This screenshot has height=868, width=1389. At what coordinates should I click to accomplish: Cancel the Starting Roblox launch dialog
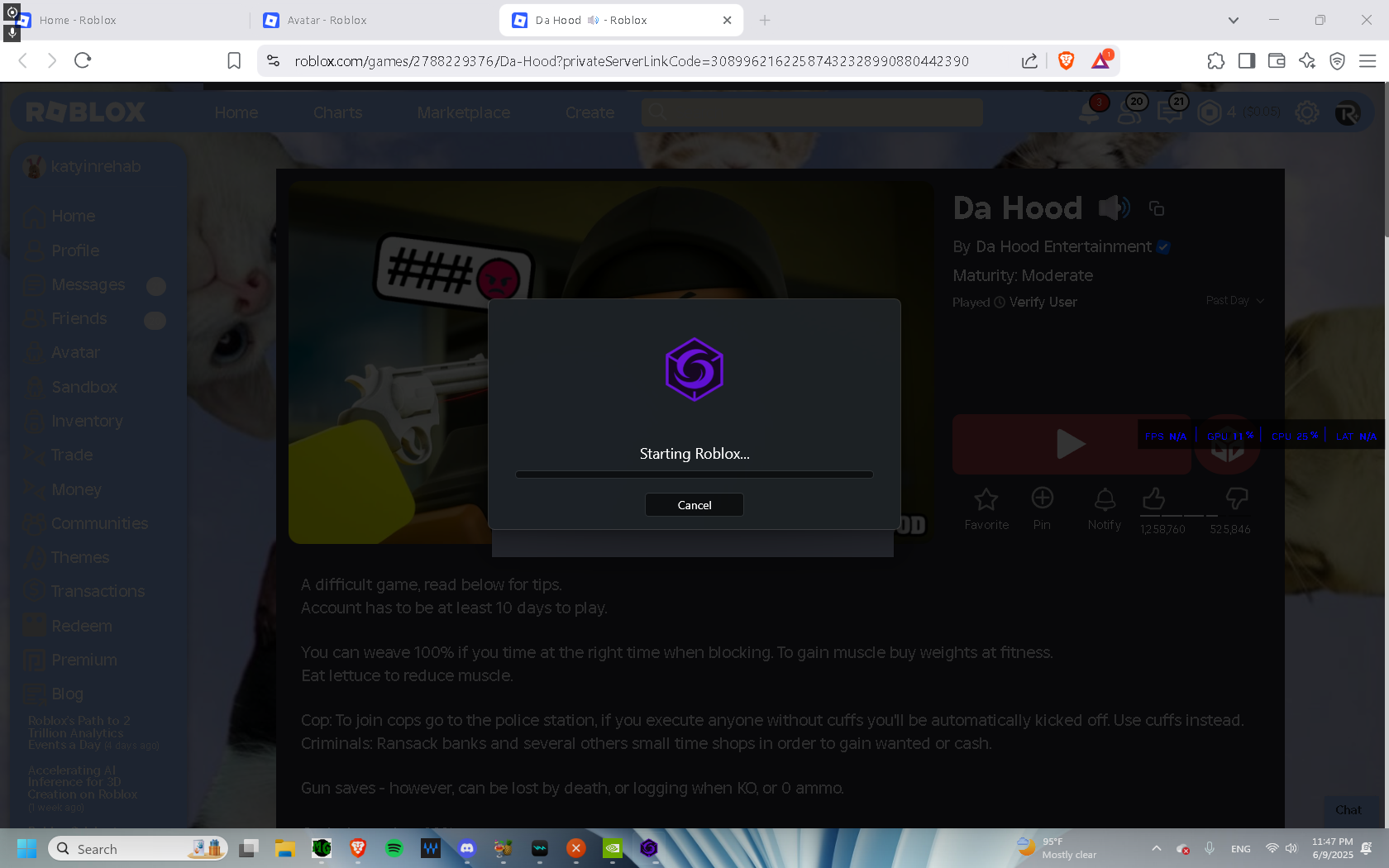click(694, 505)
